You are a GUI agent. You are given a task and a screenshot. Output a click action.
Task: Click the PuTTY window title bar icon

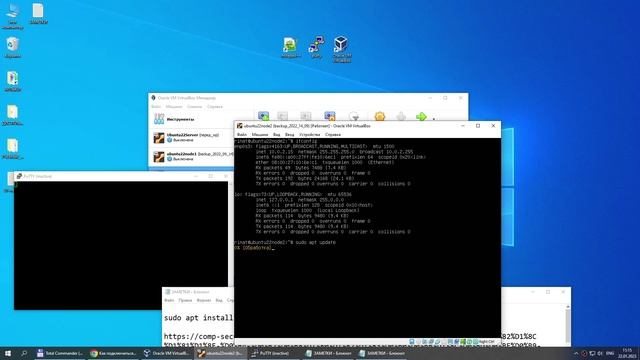19,176
